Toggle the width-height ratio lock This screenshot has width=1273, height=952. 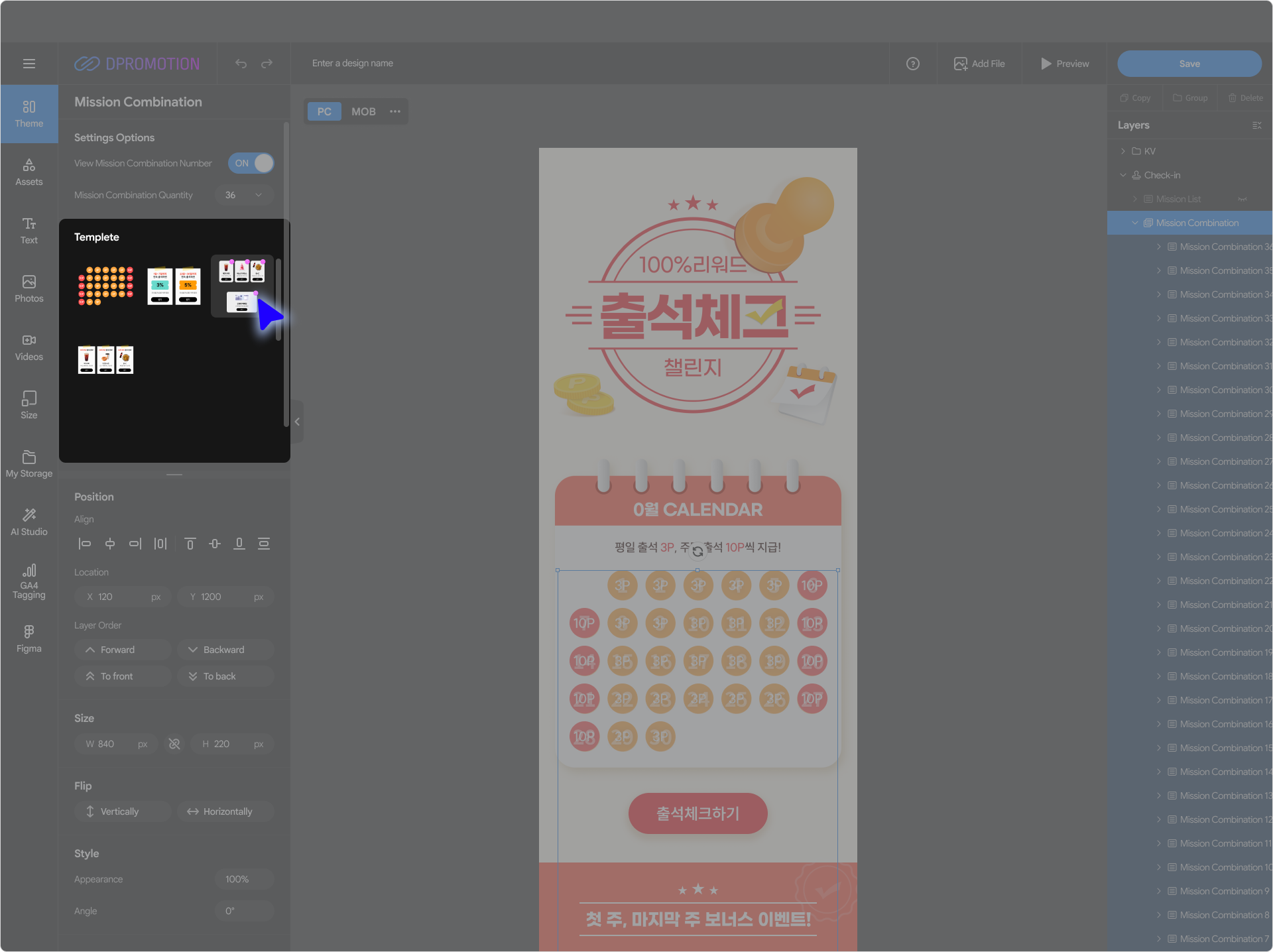[174, 744]
